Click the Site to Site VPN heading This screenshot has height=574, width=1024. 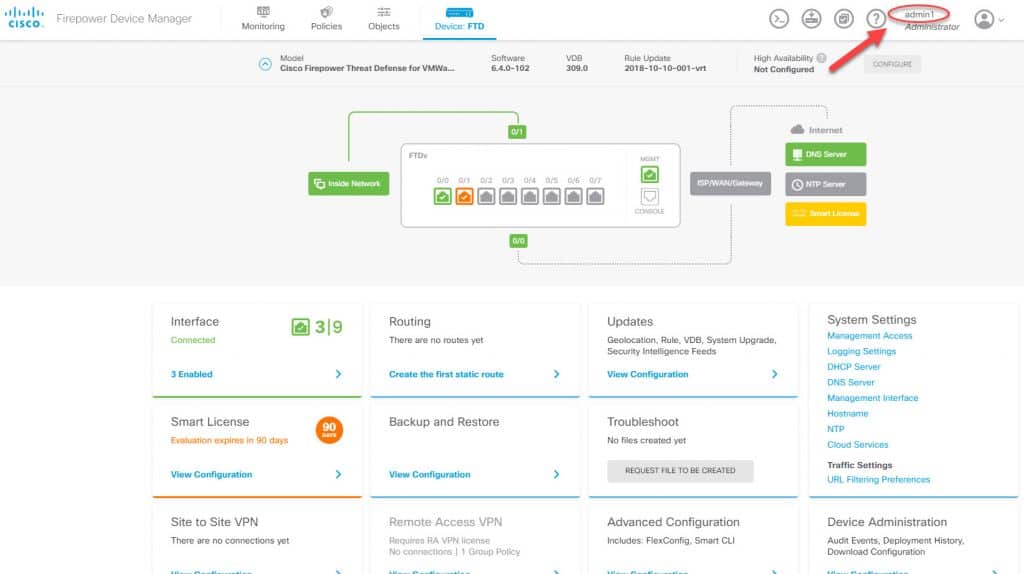pyautogui.click(x=214, y=522)
